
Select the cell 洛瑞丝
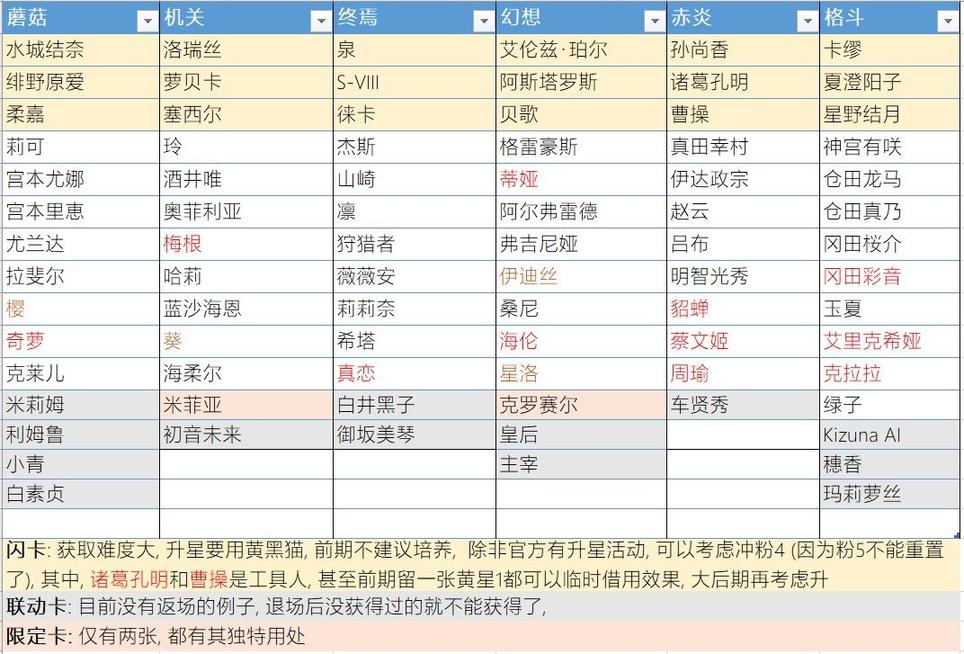(x=246, y=50)
